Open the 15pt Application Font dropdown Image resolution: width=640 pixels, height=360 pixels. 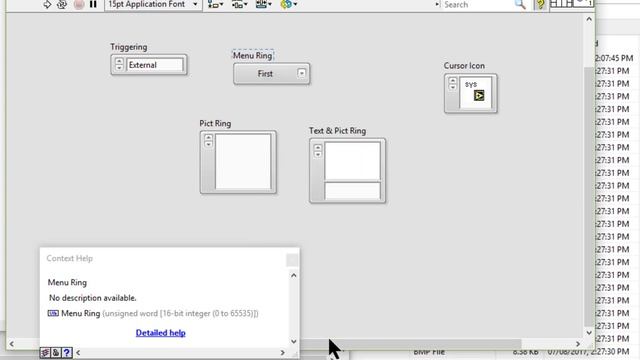153,4
